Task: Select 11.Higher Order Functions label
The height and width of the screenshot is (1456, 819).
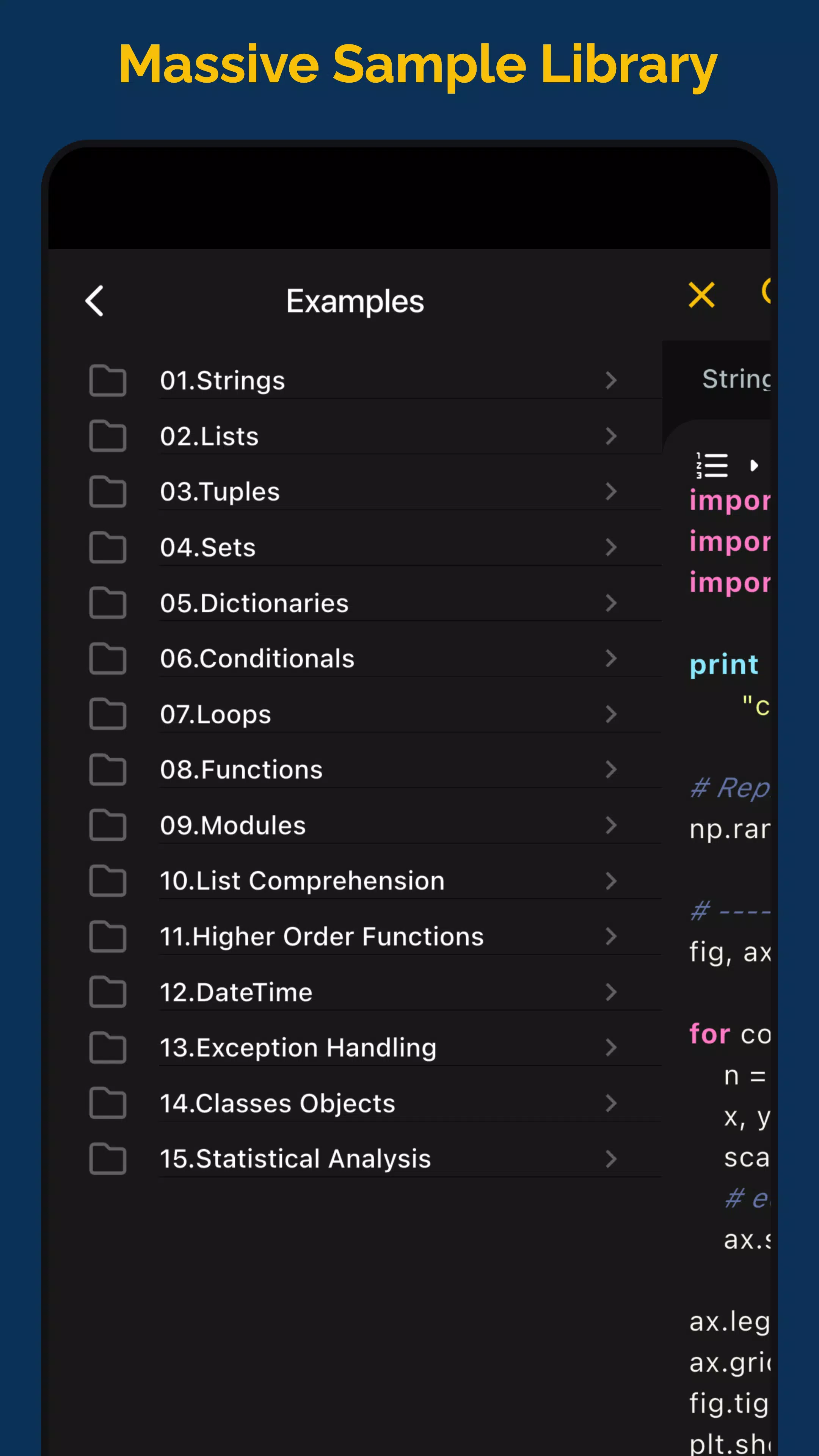Action: pyautogui.click(x=322, y=937)
